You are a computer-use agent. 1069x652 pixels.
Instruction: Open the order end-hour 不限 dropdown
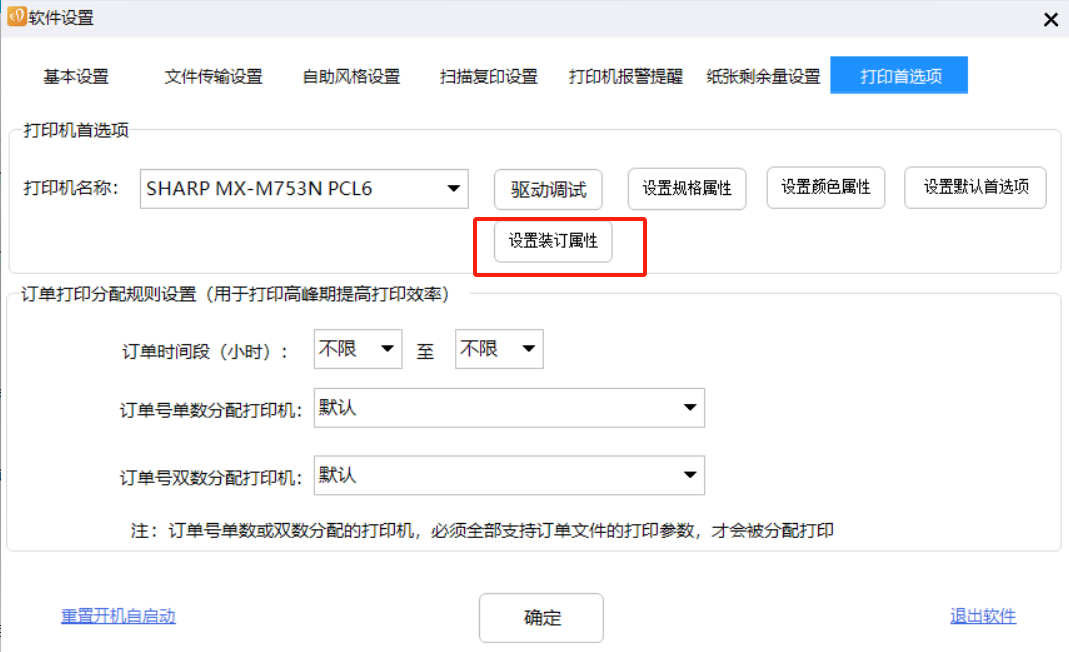[498, 349]
